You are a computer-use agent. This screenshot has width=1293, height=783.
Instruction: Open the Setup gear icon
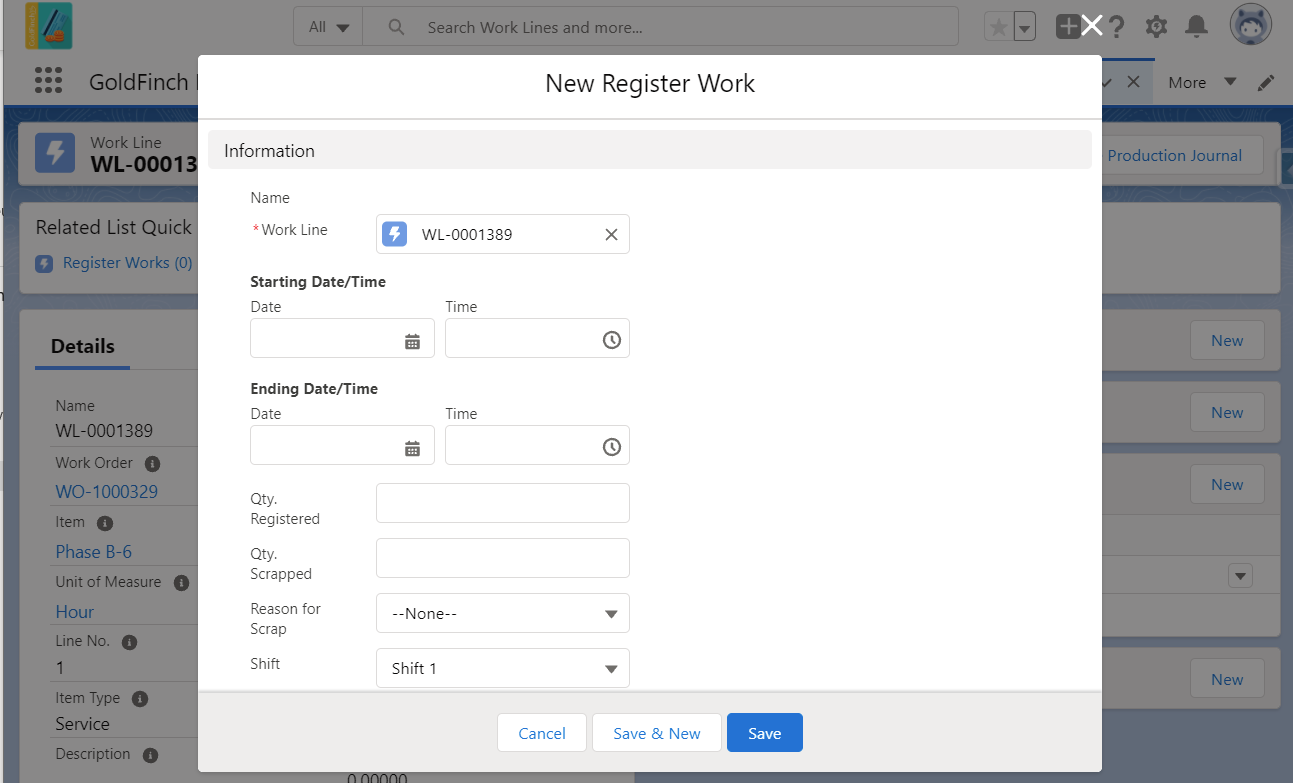(1156, 27)
